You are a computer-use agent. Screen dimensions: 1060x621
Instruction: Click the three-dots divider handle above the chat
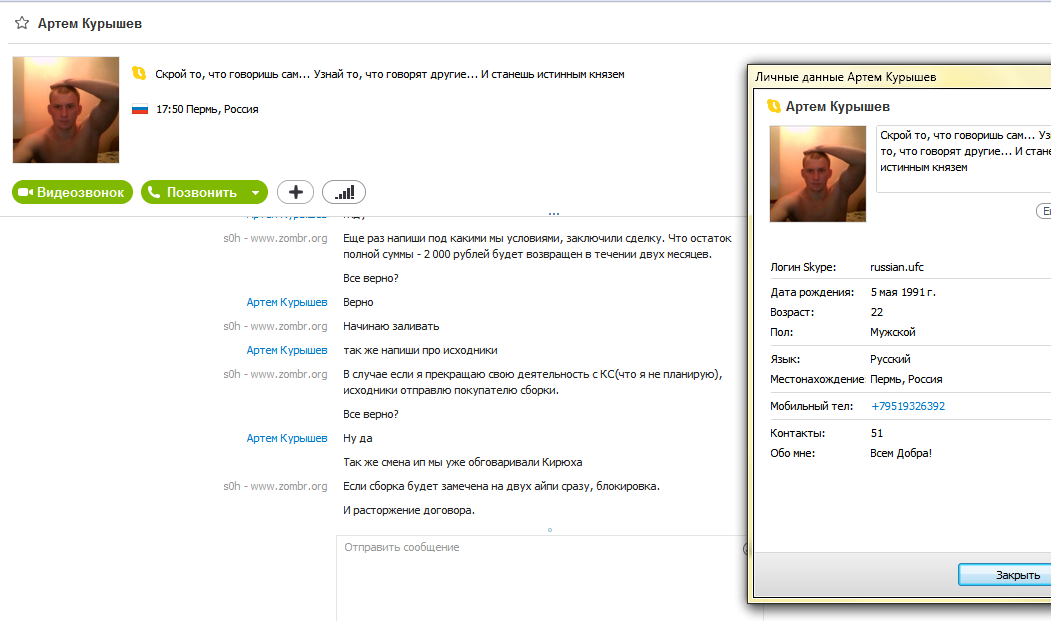554,214
